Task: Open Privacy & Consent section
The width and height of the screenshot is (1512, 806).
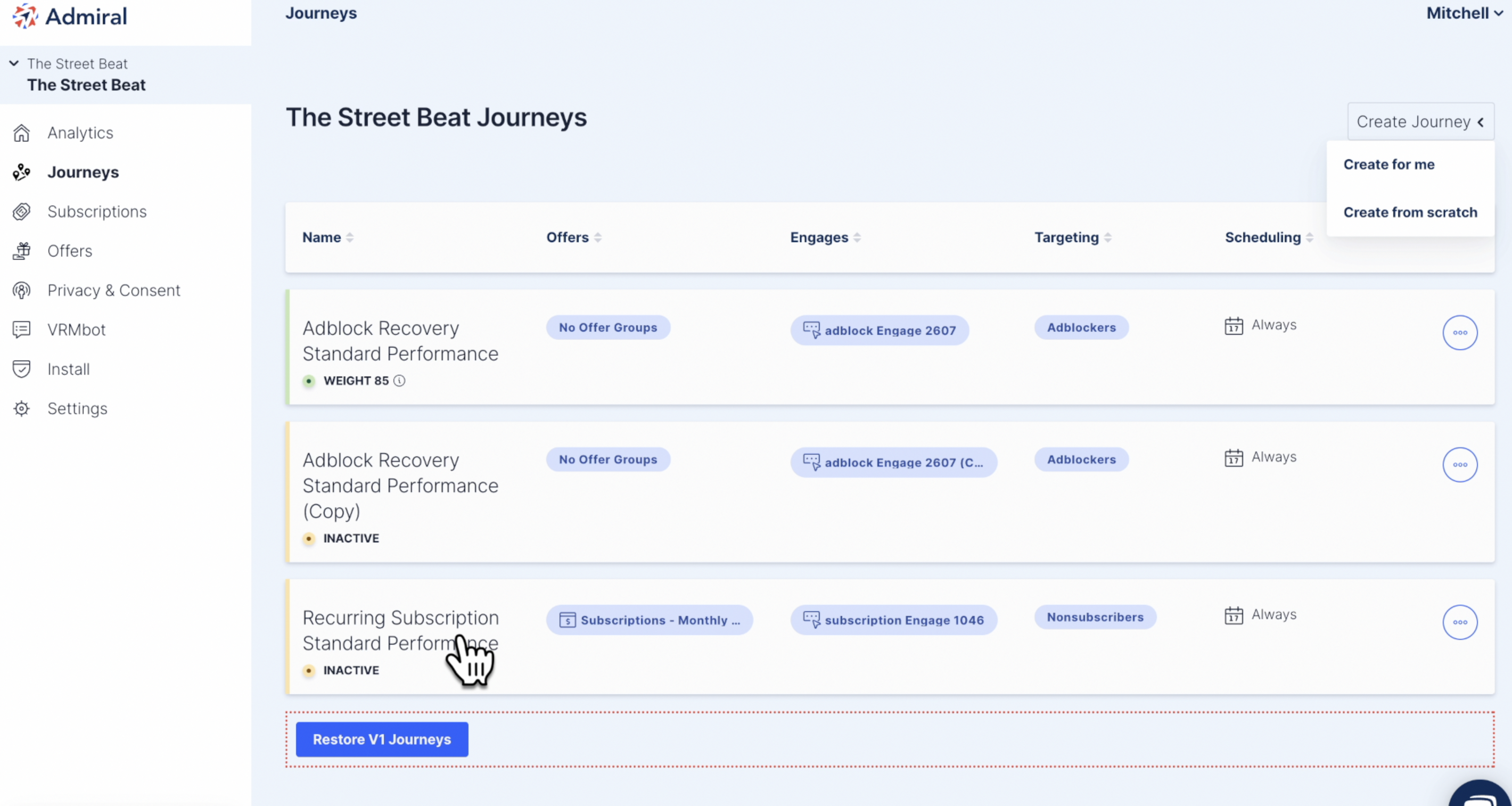Action: (x=114, y=291)
